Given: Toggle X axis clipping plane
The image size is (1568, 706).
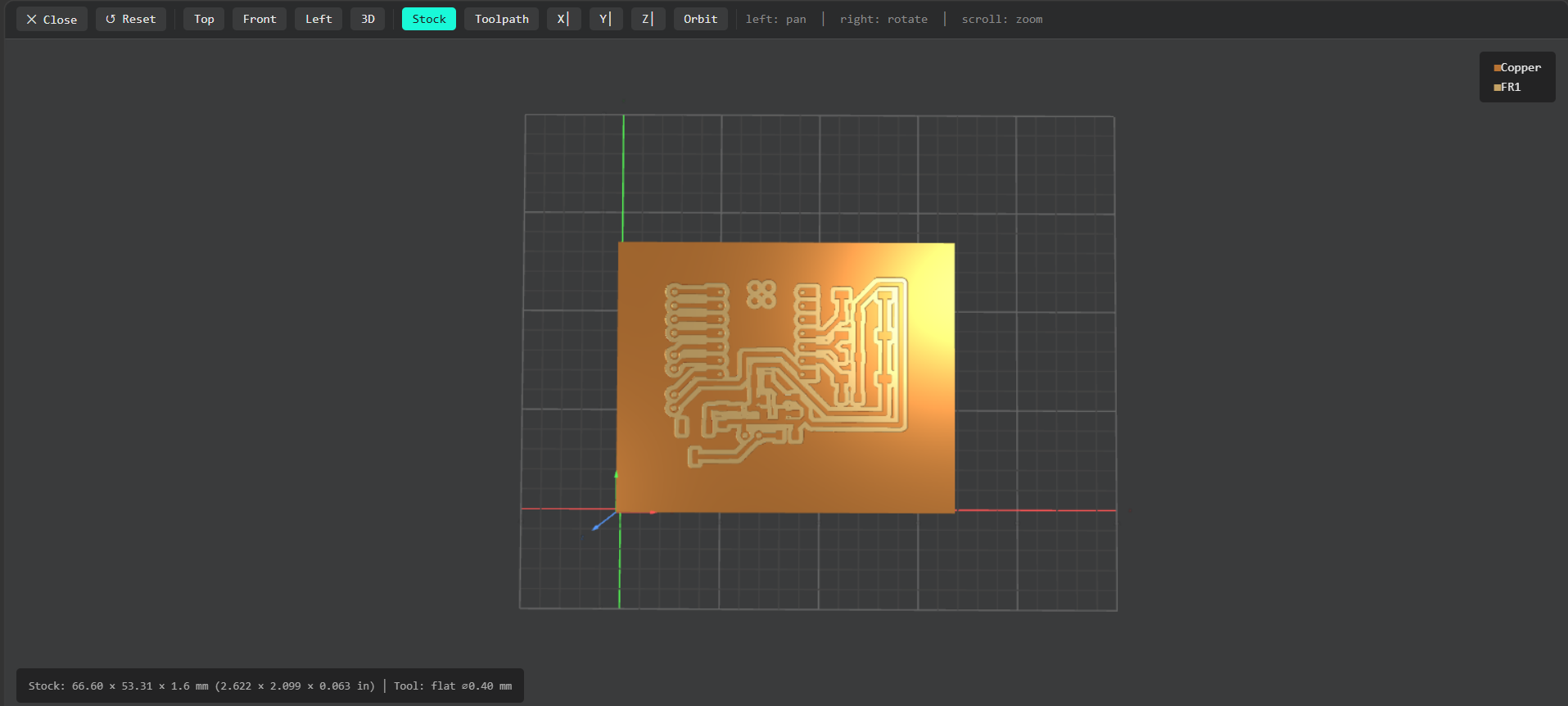Looking at the screenshot, I should click(x=563, y=19).
